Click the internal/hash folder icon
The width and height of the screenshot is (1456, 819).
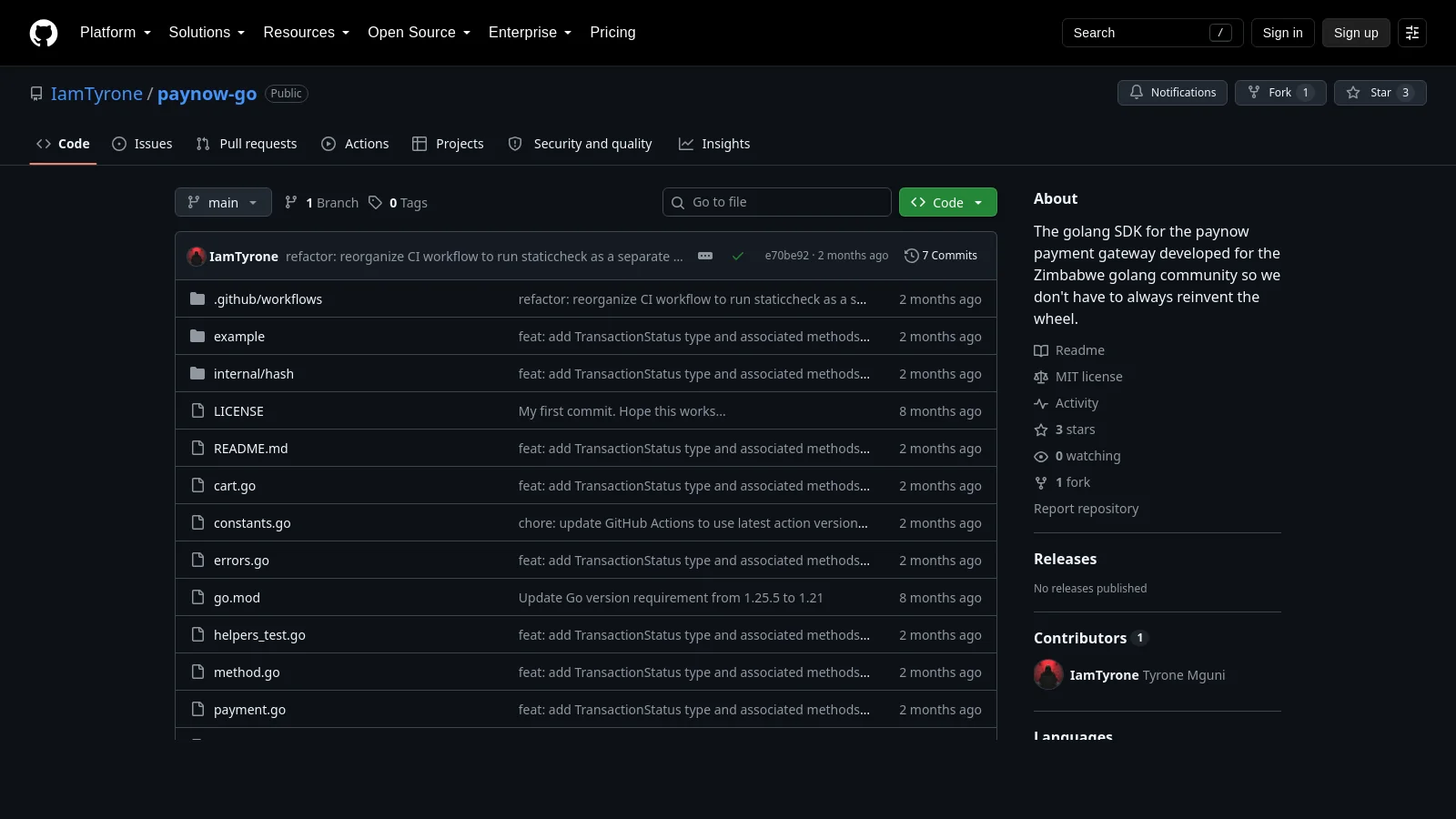[197, 374]
